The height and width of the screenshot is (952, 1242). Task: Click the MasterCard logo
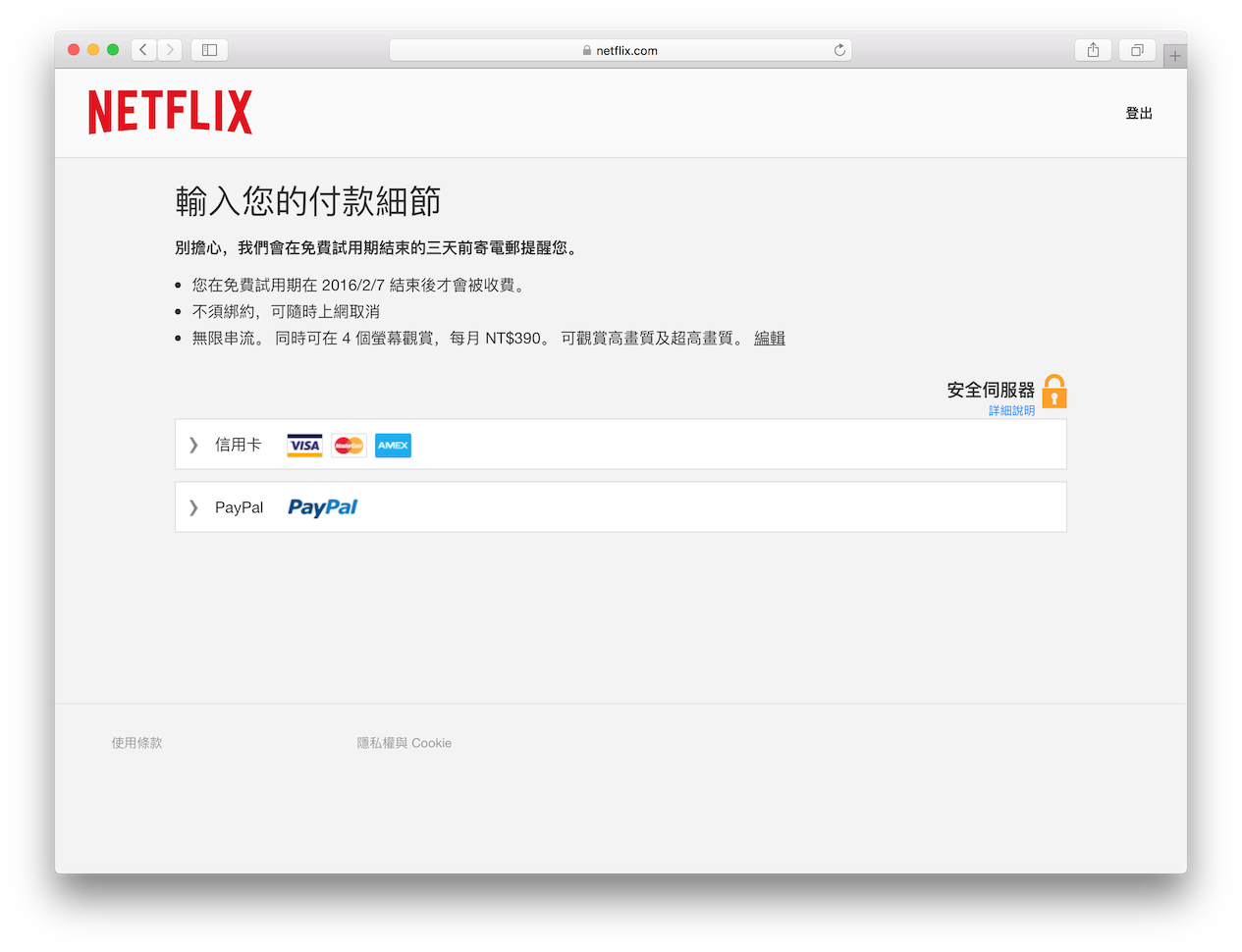click(349, 446)
